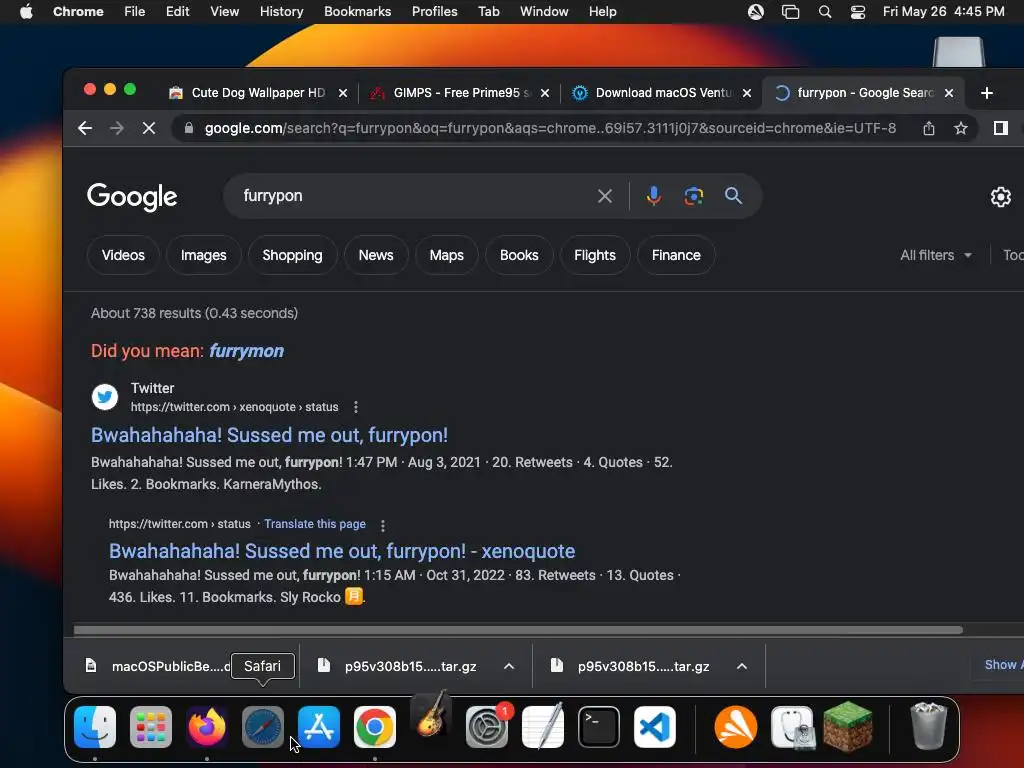This screenshot has height=768, width=1024.
Task: Open Launchpad from the dock
Action: [151, 727]
